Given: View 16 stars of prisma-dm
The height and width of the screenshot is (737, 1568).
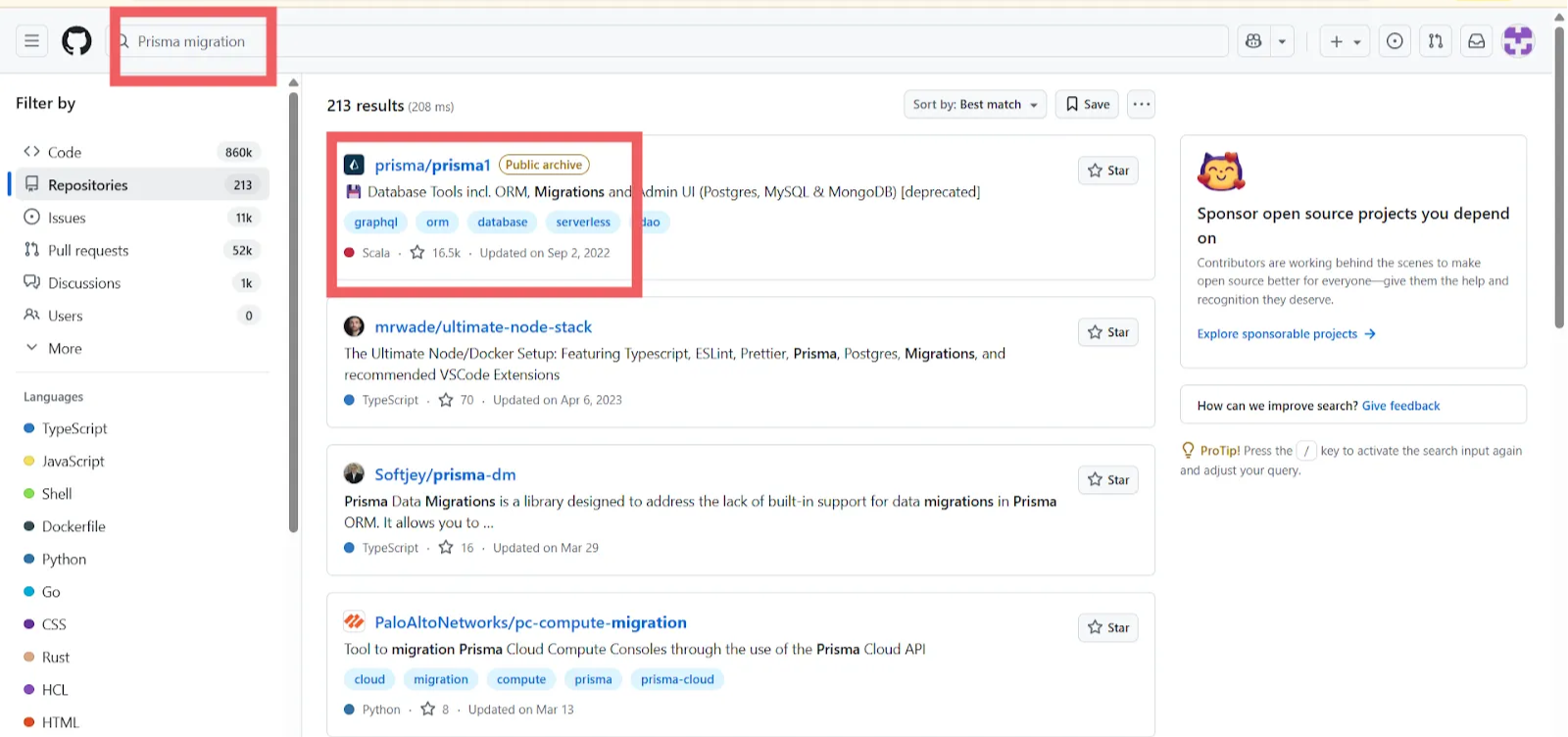Looking at the screenshot, I should [x=457, y=548].
